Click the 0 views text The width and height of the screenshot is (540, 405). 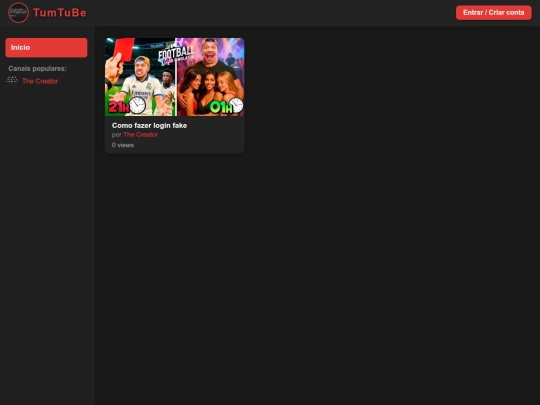tap(123, 145)
